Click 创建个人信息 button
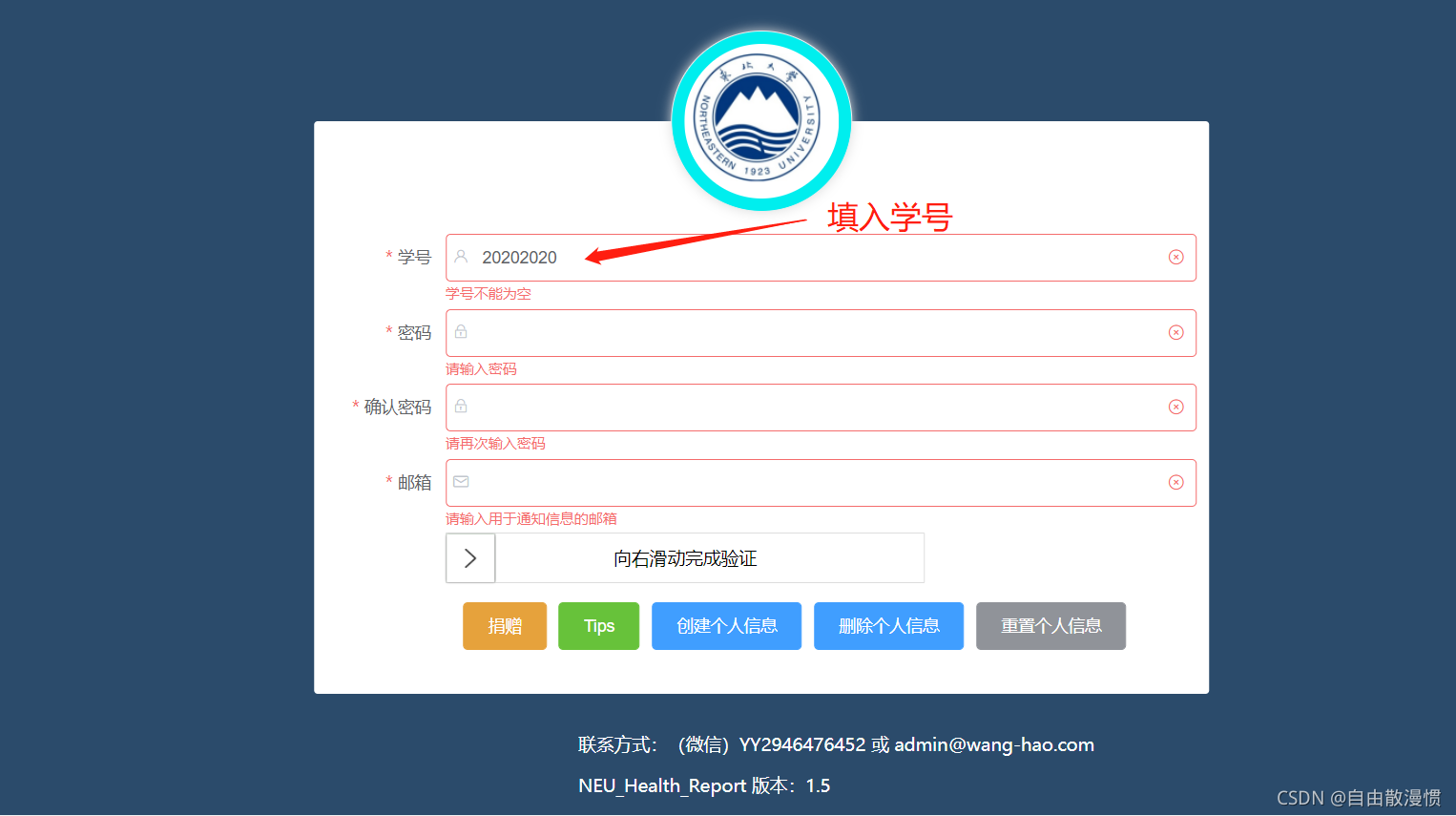Image resolution: width=1456 pixels, height=816 pixels. (x=726, y=626)
